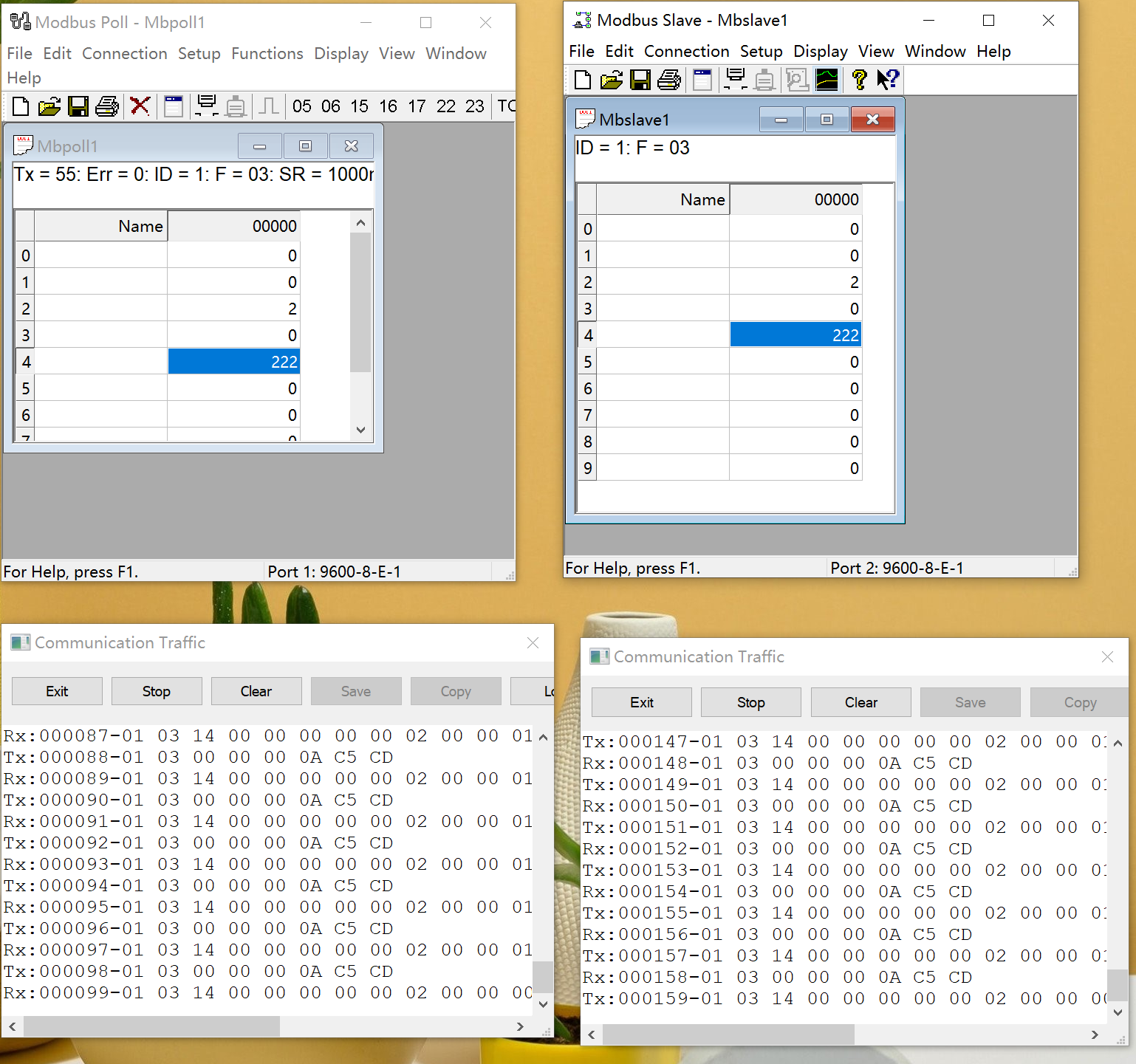Click the Tx:000088 line in left traffic log
Image resolution: width=1136 pixels, height=1064 pixels.
pyautogui.click(x=199, y=757)
